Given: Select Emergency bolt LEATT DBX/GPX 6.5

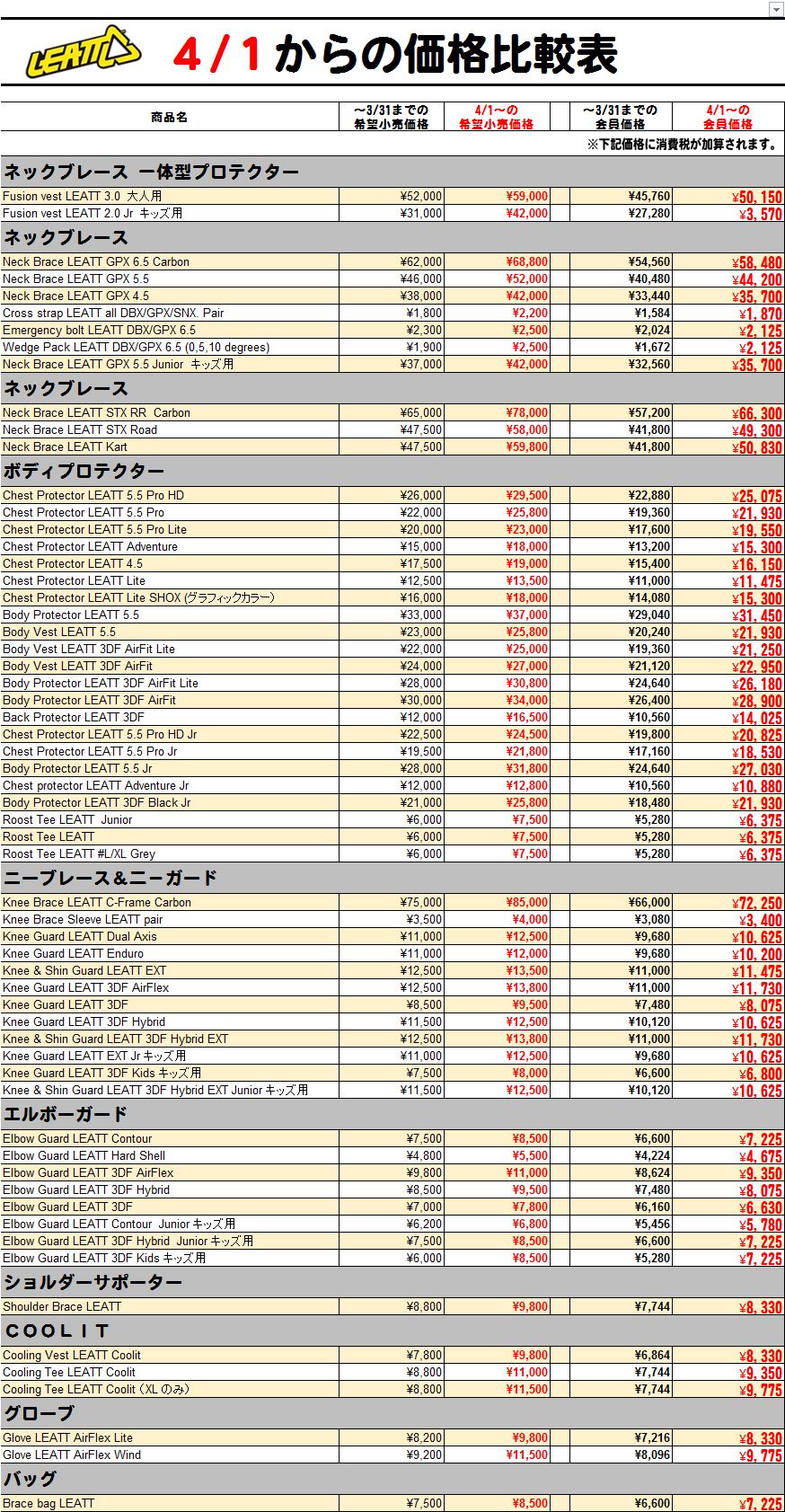Looking at the screenshot, I should click(99, 331).
